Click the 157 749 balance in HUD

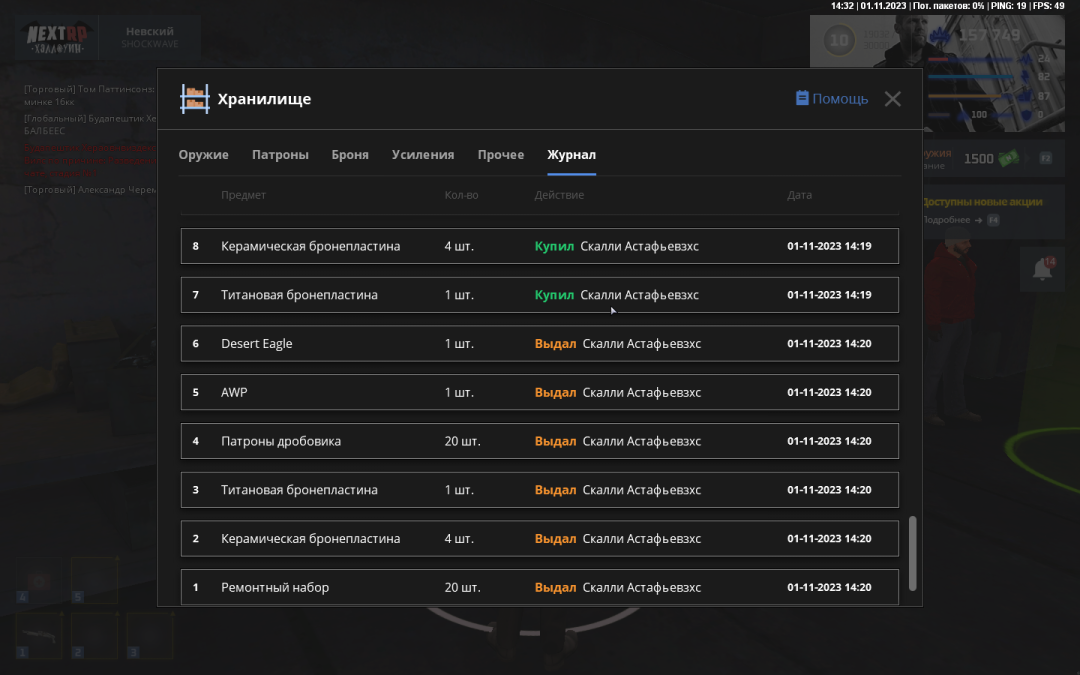click(x=988, y=35)
